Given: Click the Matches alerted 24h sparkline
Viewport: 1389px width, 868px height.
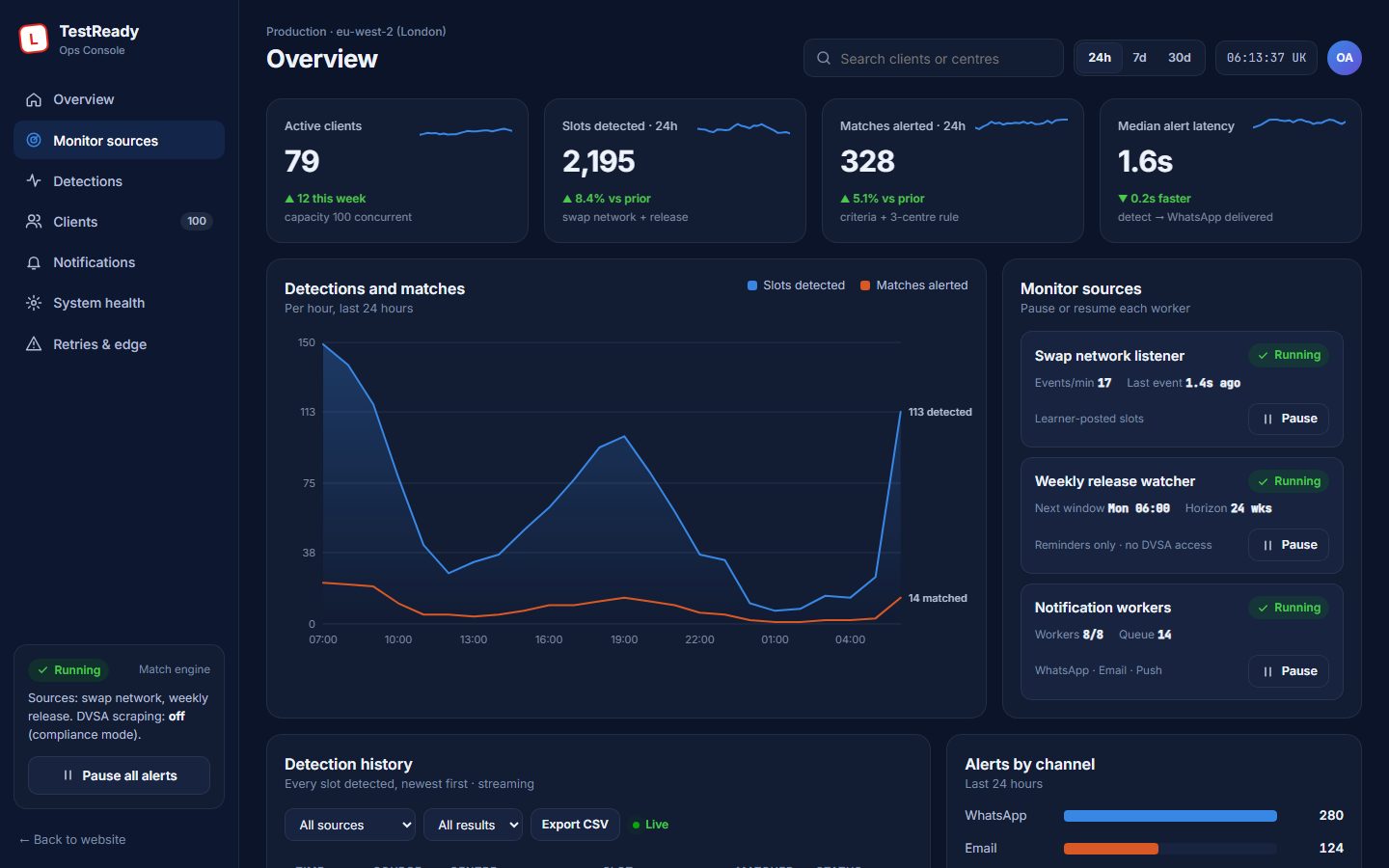Looking at the screenshot, I should [1021, 123].
